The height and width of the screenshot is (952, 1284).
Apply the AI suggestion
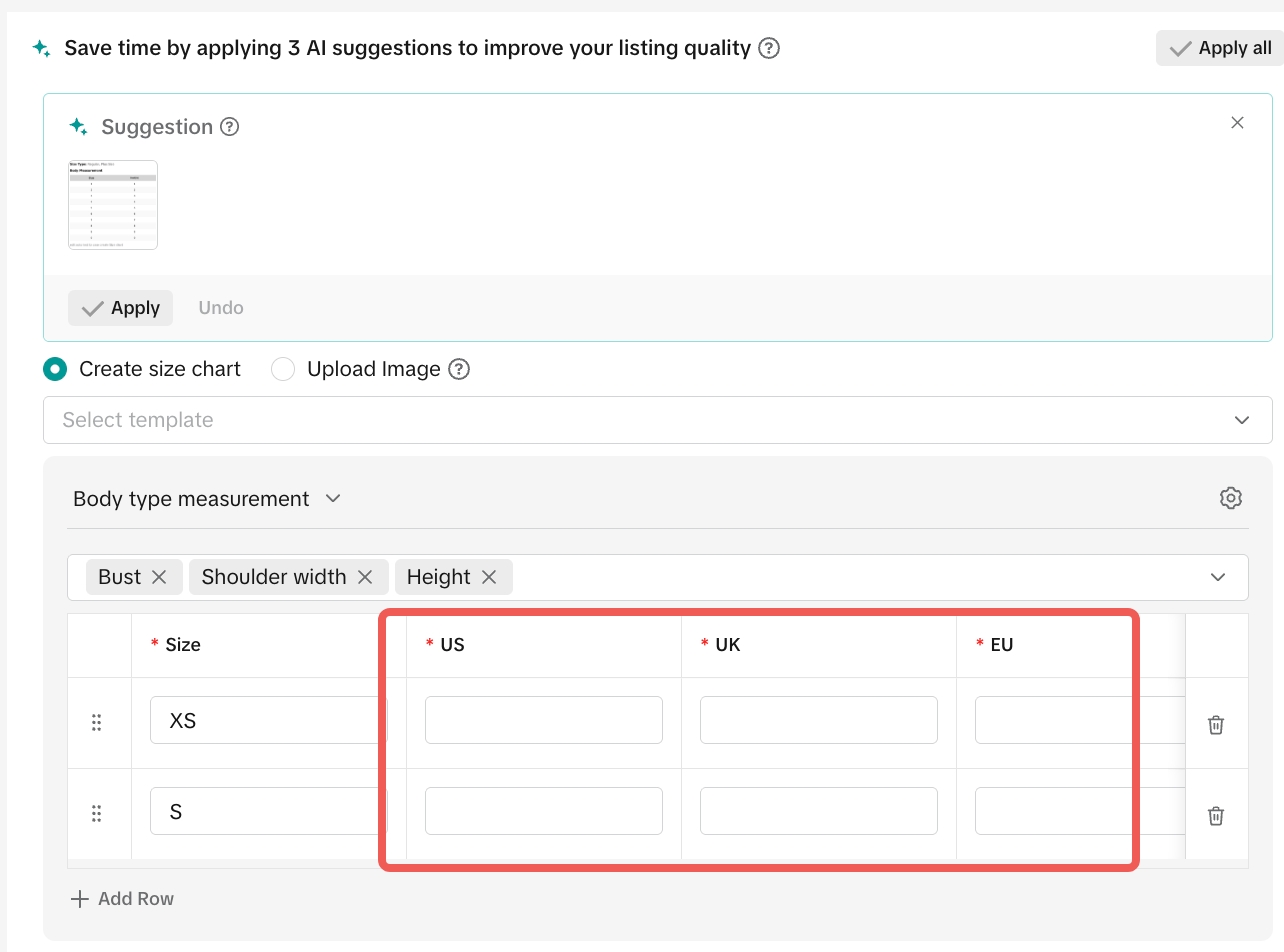click(x=121, y=308)
